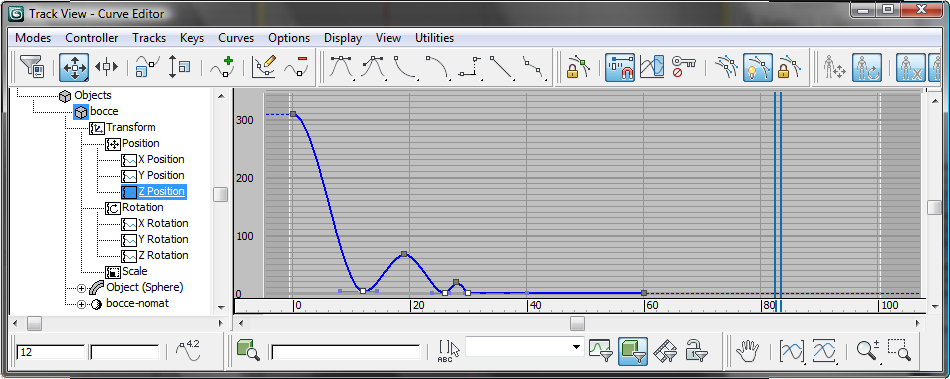Expand the bocce-nomat material node
This screenshot has height=379, width=950.
click(x=82, y=304)
